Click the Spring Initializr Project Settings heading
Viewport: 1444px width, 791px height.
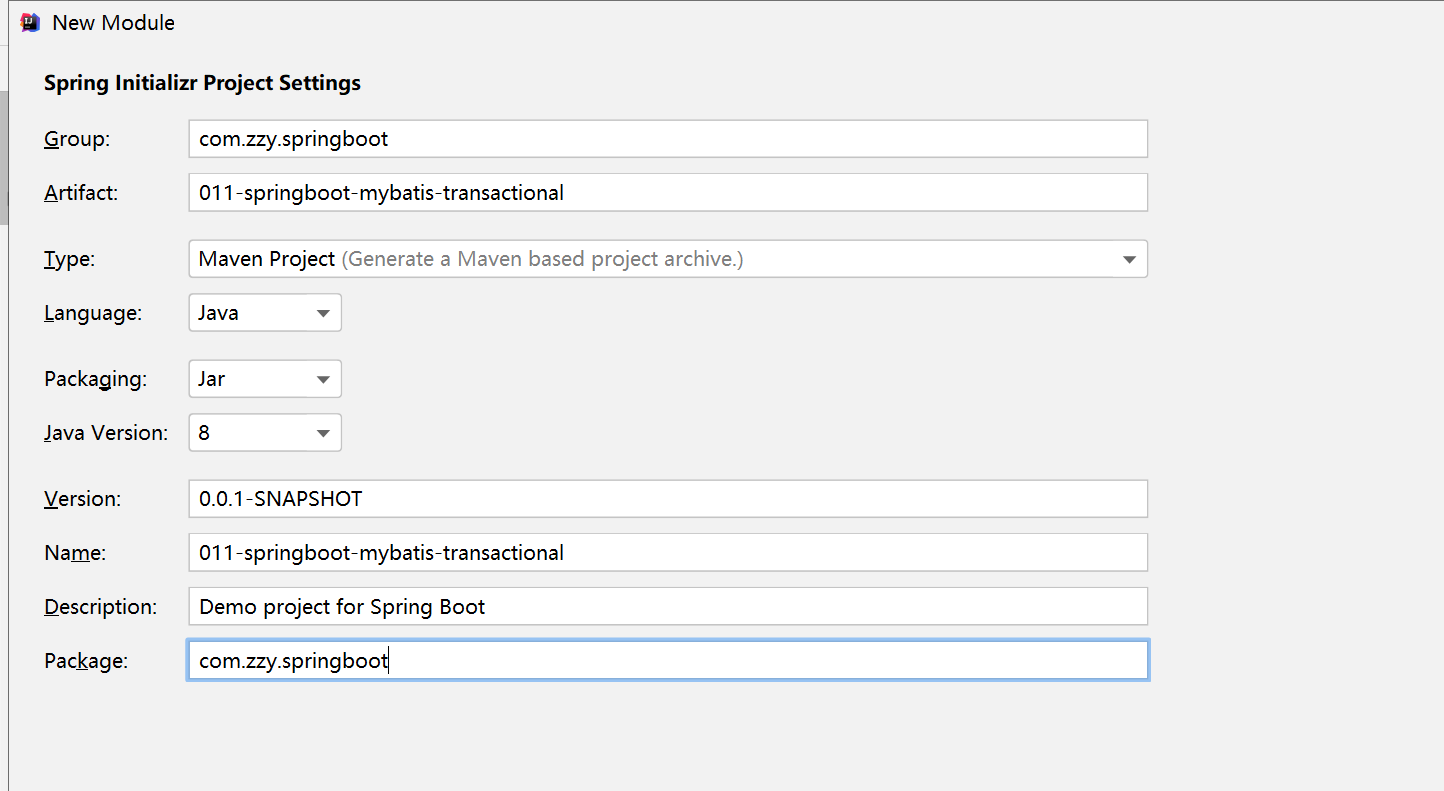202,83
